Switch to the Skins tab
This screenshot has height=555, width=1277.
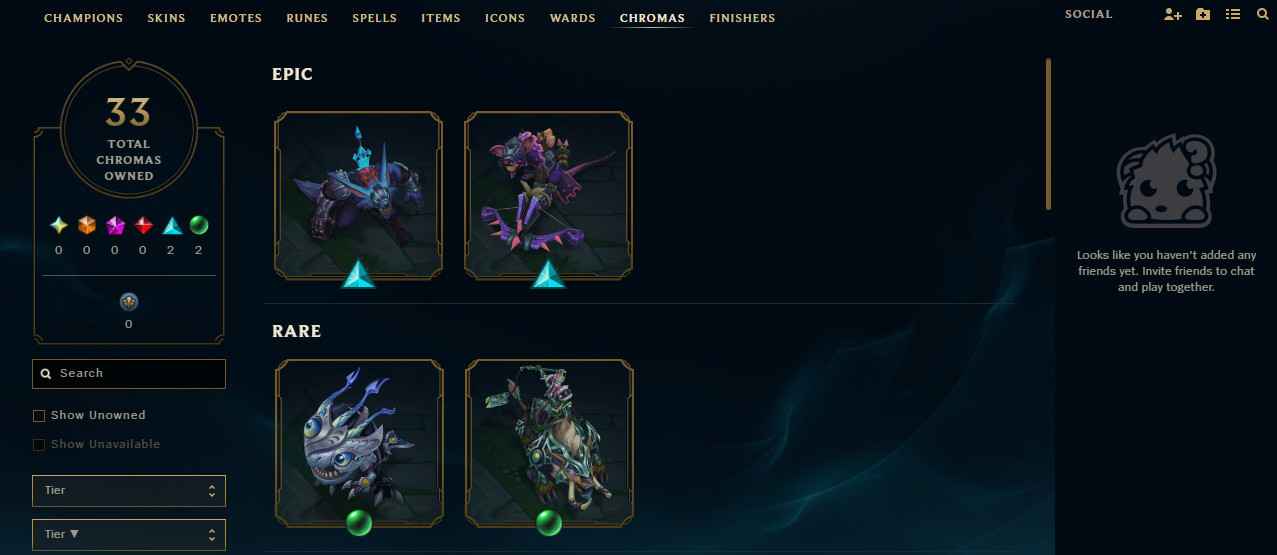click(x=166, y=18)
